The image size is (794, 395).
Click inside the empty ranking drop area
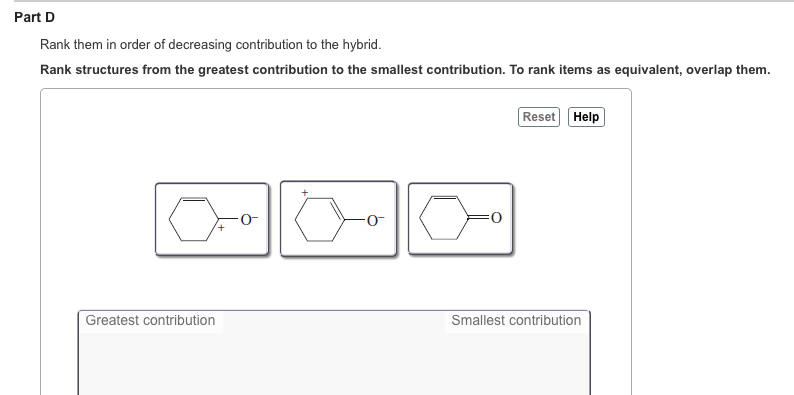[334, 362]
